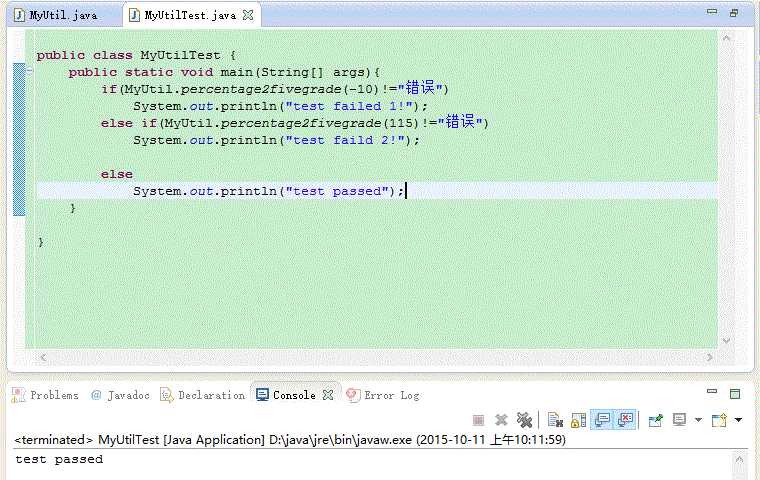Click editor vertical scrollbar up arrow
760x480 pixels.
(726, 37)
